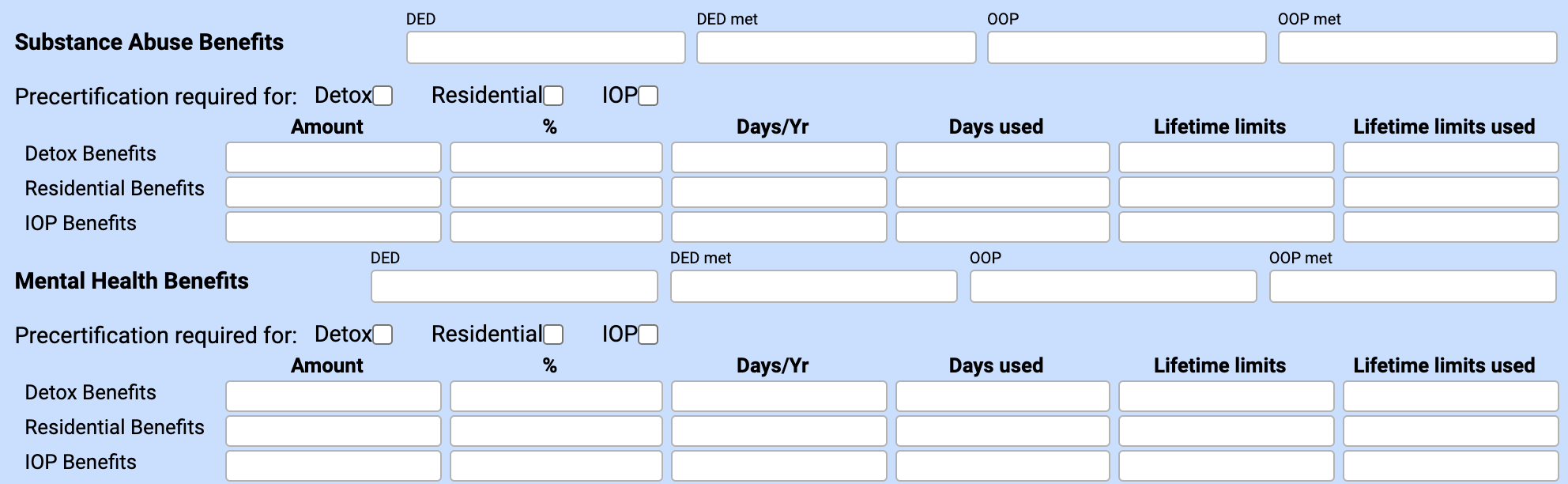1568x484 pixels.
Task: Click the Substance Abuse DED field
Action: (x=545, y=47)
